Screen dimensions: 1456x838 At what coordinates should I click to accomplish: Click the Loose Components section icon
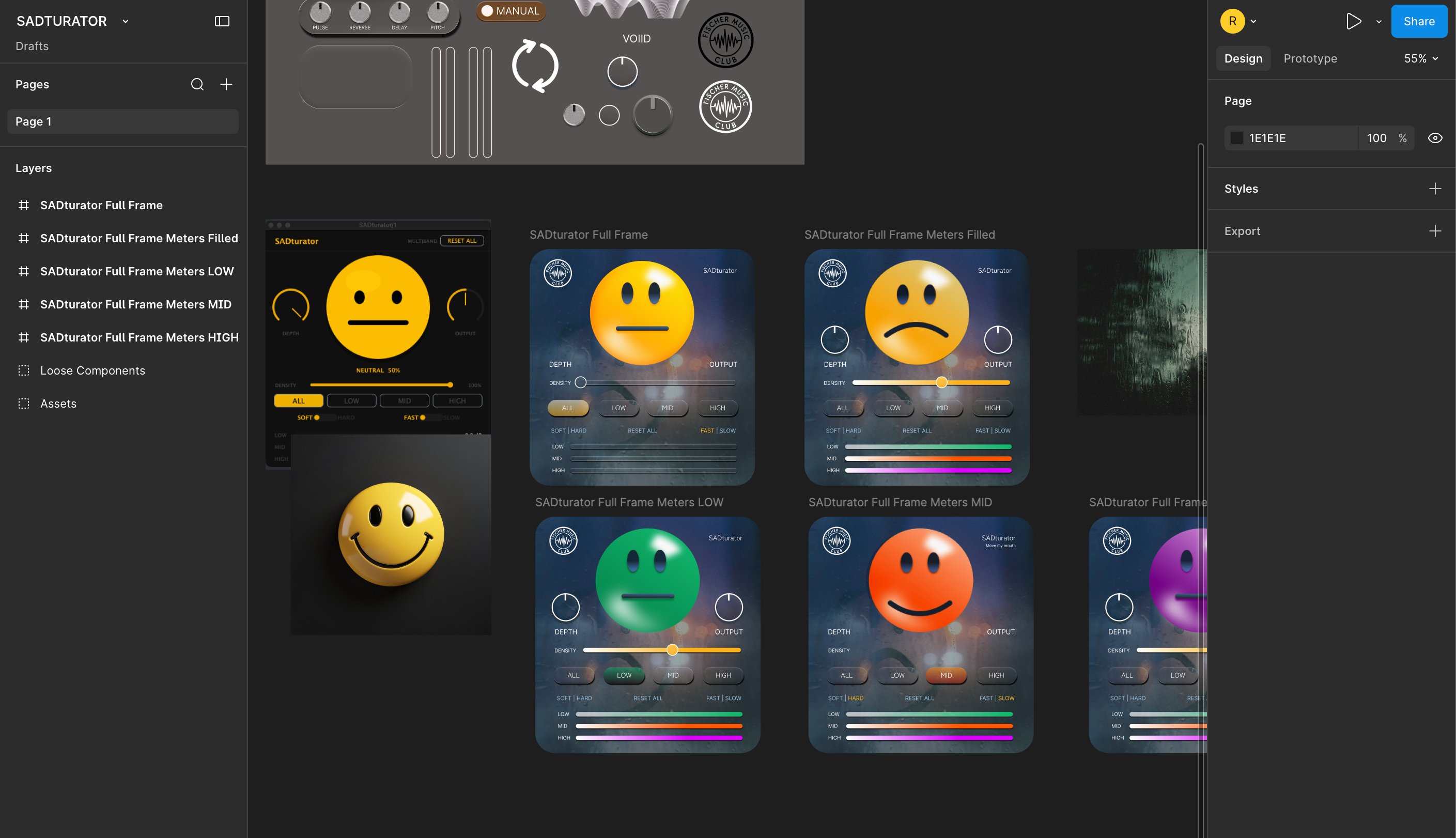24,370
